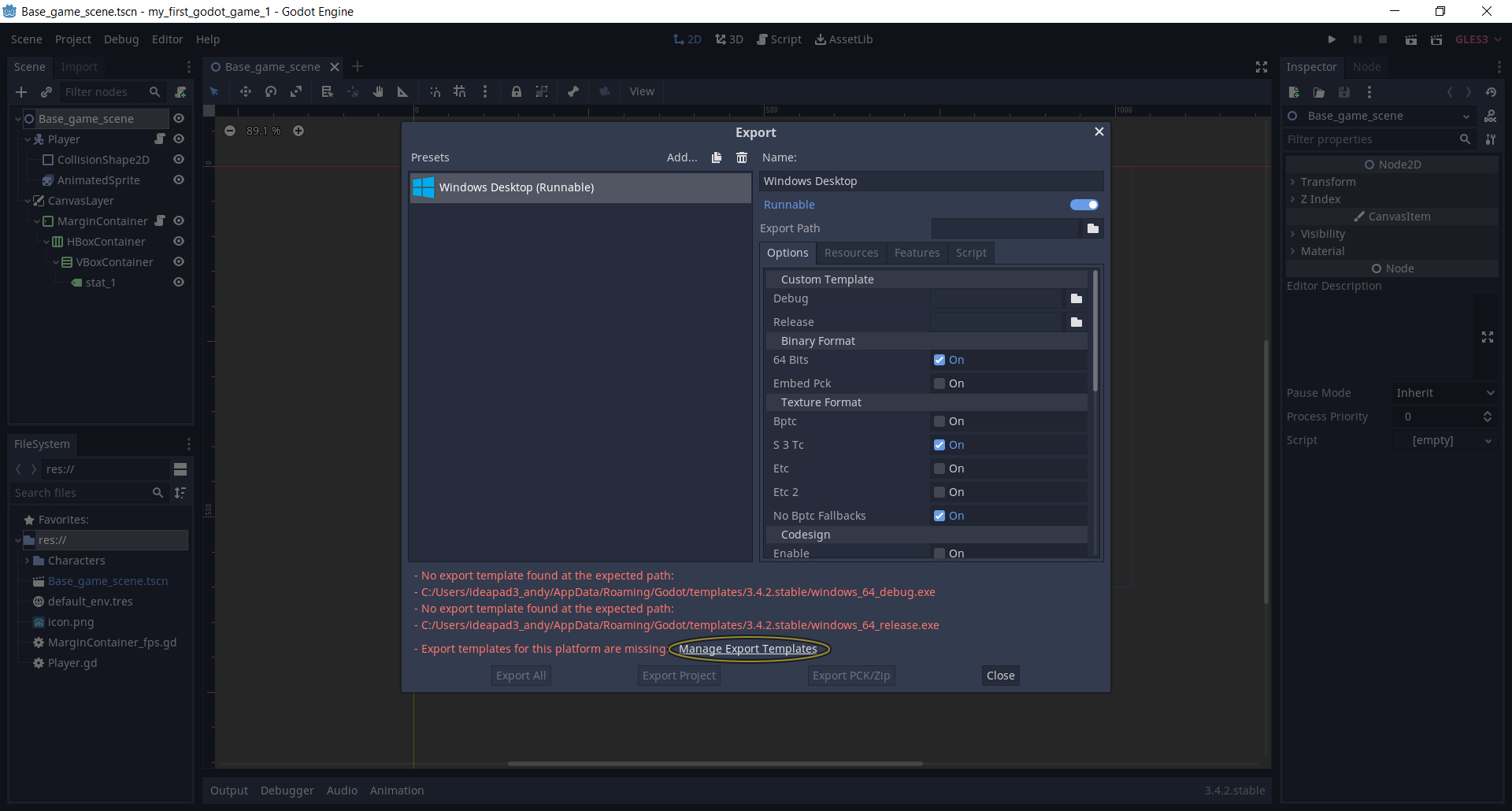
Task: Duplicate the export preset icon
Action: (717, 157)
